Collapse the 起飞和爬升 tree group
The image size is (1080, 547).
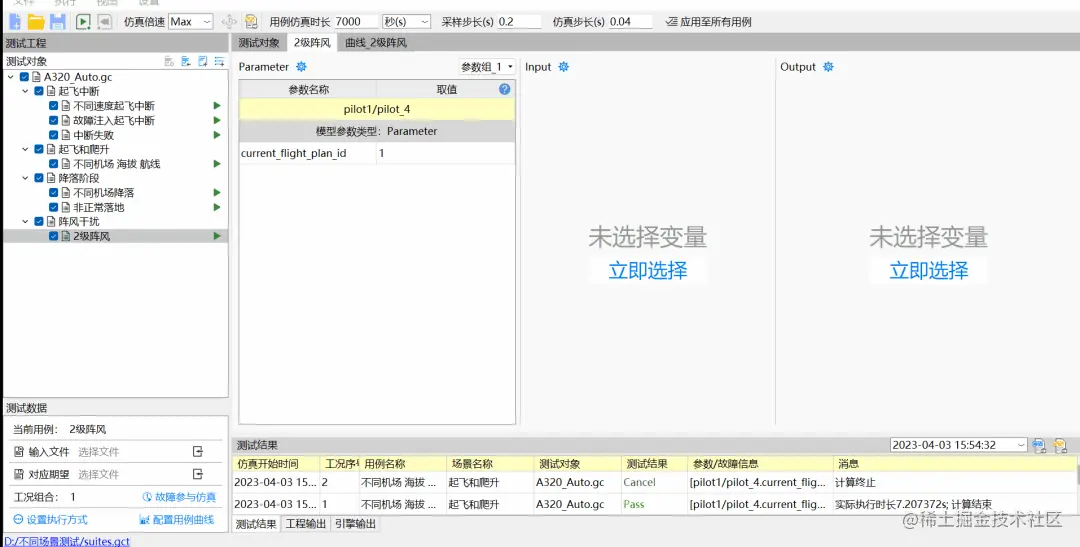(x=25, y=149)
